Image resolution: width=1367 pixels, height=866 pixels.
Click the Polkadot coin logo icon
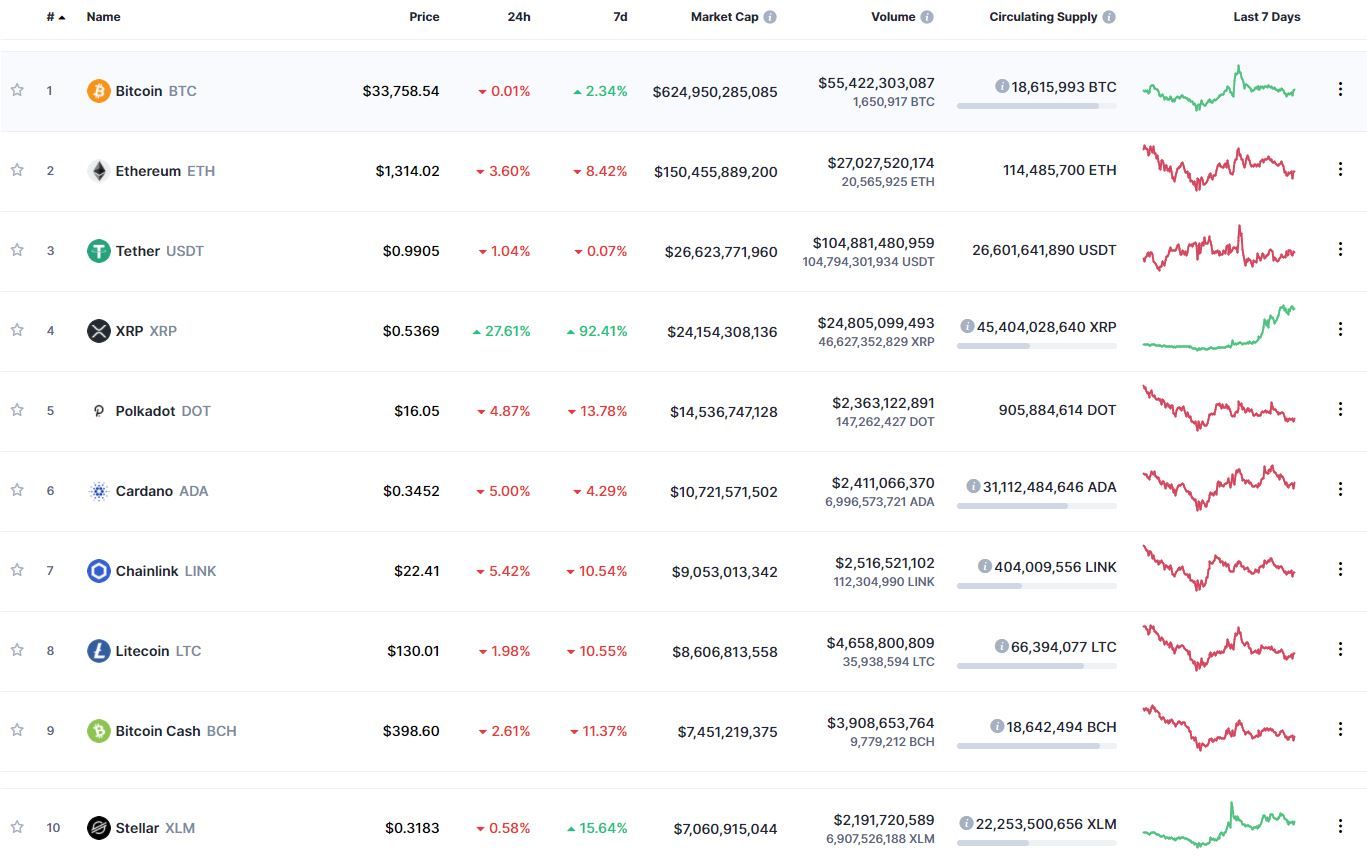98,411
